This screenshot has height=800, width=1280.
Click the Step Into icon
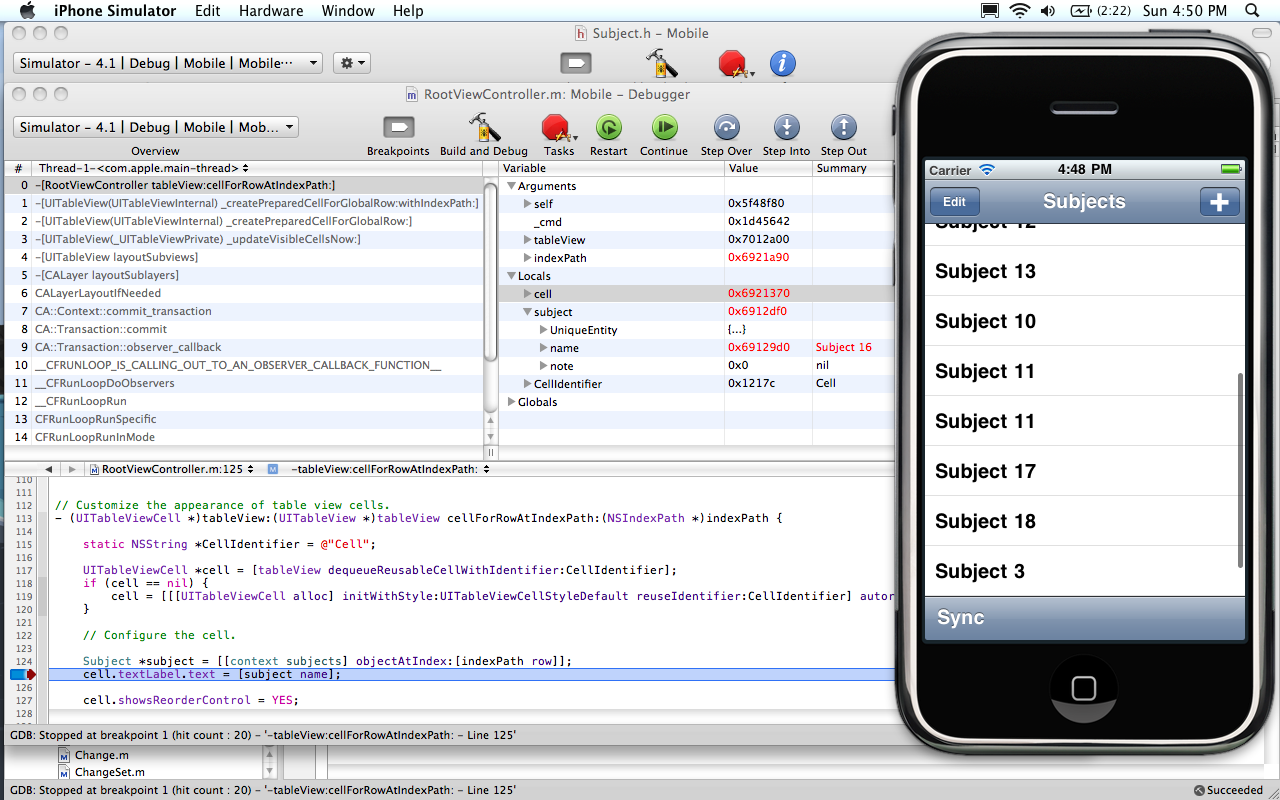point(787,128)
